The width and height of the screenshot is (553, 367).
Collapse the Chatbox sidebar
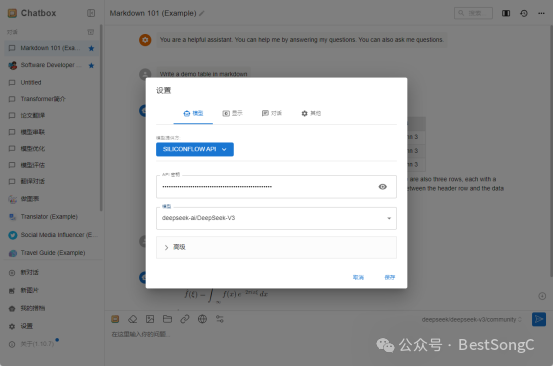coord(91,13)
